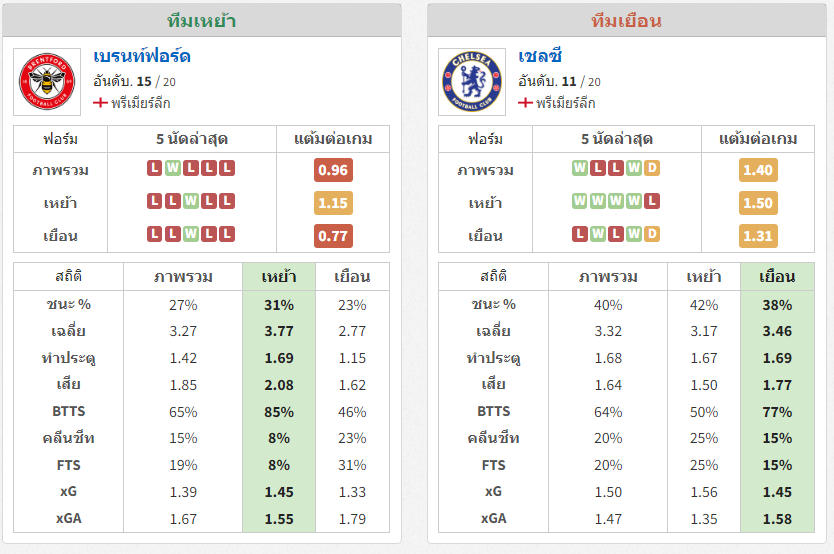This screenshot has width=834, height=554.
Task: Click the 0.96 points-per-game badge
Action: 333,170
